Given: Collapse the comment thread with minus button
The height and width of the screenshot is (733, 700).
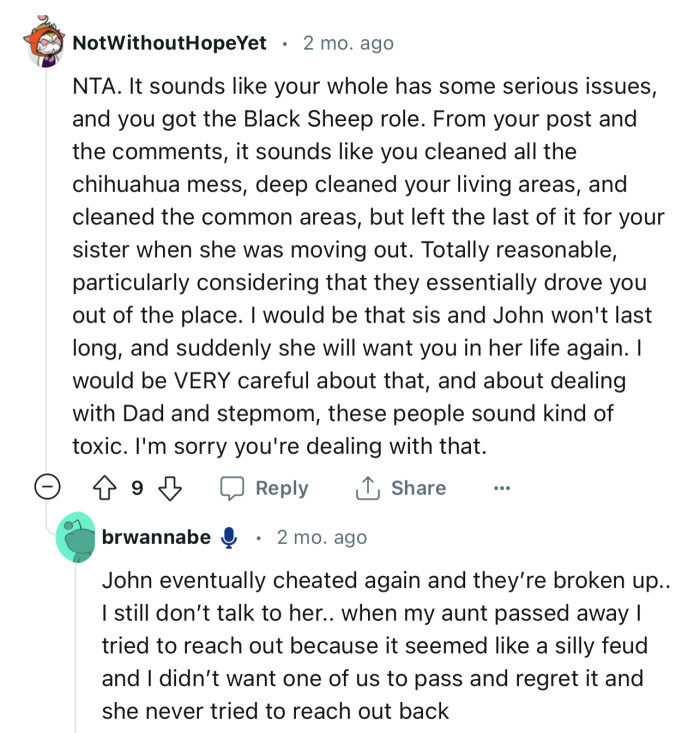Looking at the screenshot, I should [x=44, y=488].
